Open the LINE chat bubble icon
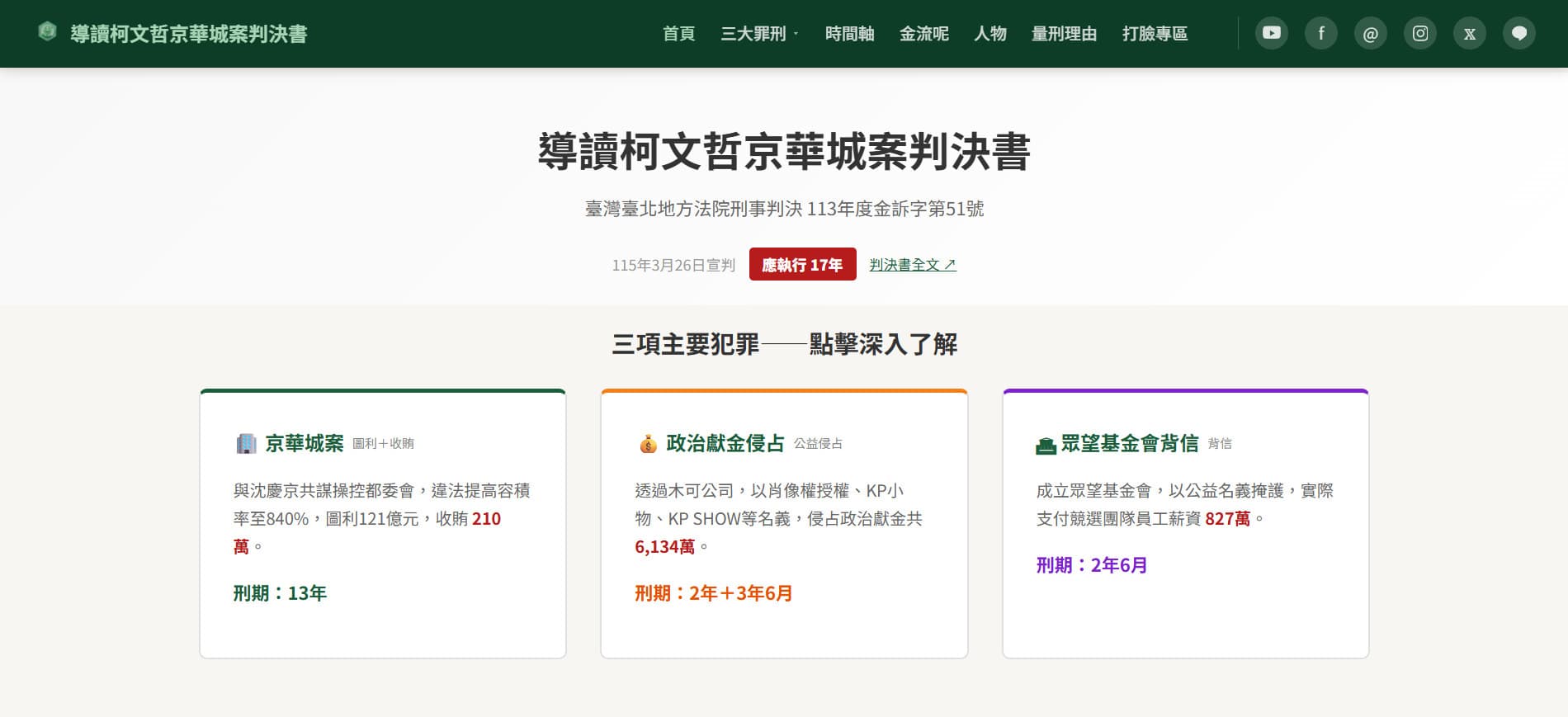The width and height of the screenshot is (1568, 717). tap(1518, 34)
